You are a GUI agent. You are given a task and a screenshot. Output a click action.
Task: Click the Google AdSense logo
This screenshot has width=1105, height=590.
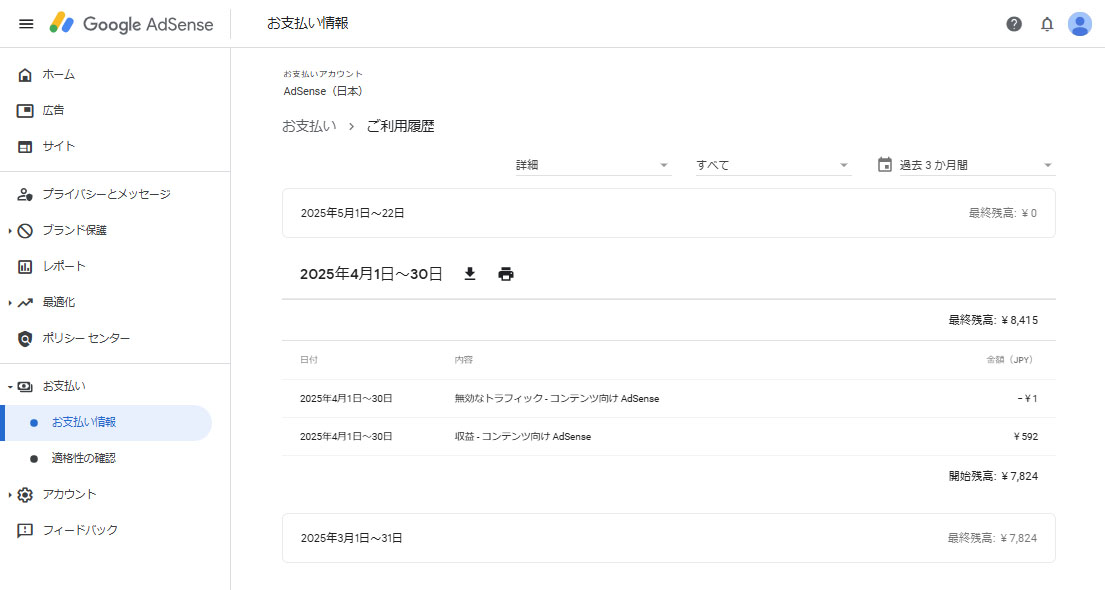click(131, 24)
